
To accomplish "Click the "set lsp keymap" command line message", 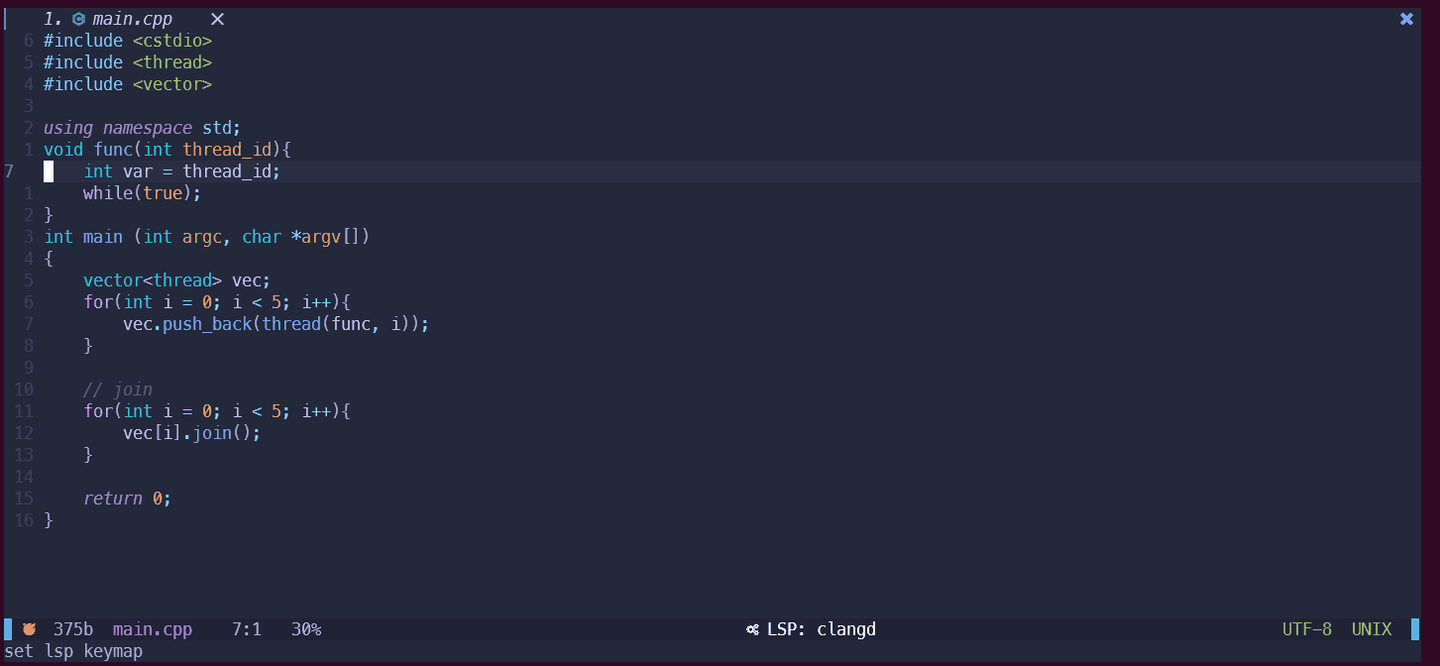I will coord(73,651).
